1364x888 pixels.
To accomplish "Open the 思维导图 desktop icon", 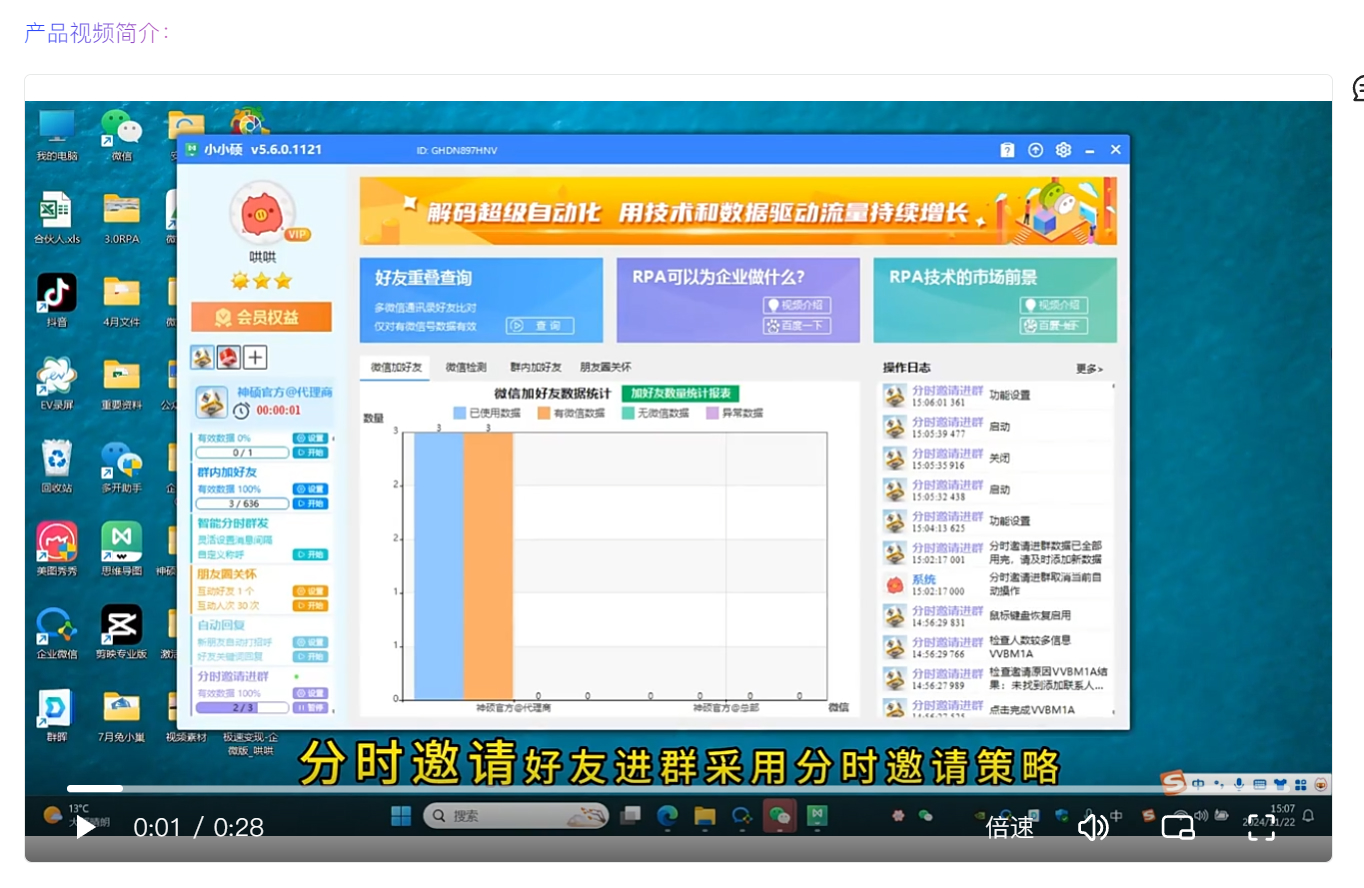I will (121, 549).
